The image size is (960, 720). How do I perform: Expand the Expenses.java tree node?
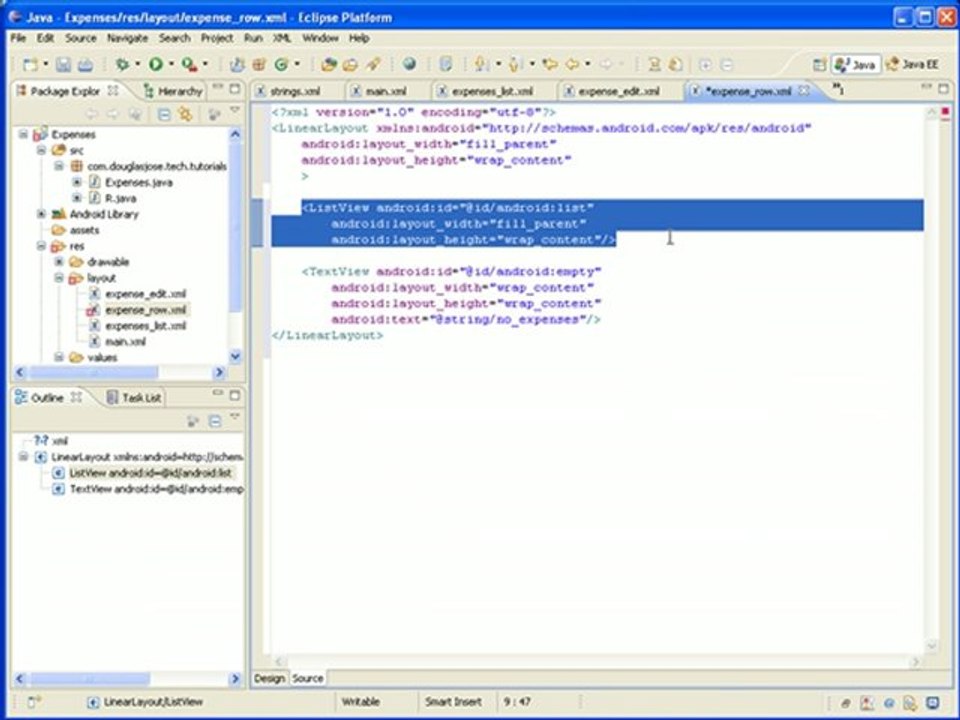point(77,182)
